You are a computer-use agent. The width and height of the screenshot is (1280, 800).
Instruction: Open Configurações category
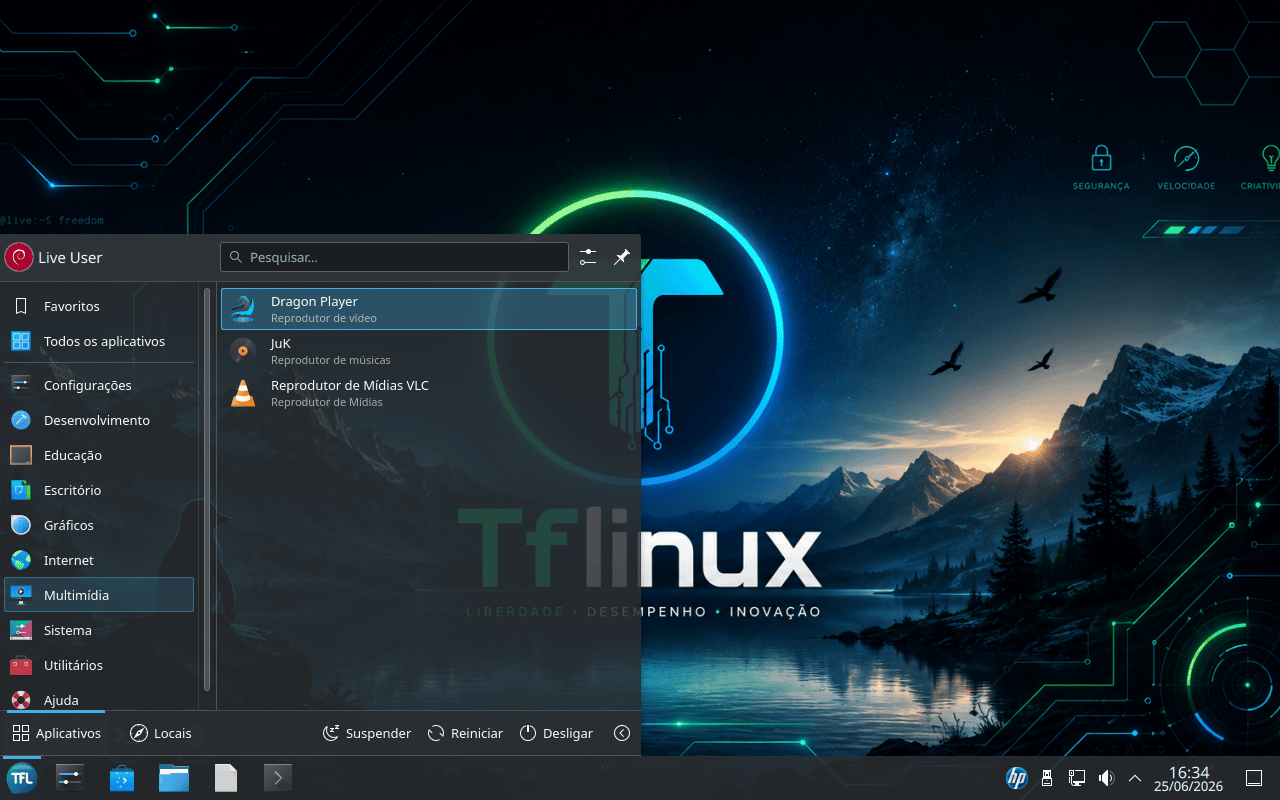click(x=99, y=385)
